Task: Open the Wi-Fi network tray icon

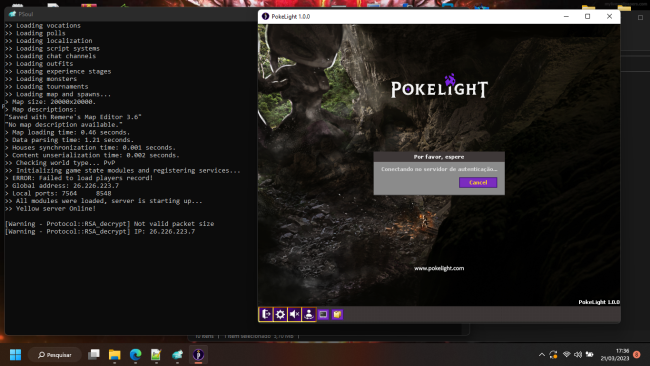Action: (566, 355)
